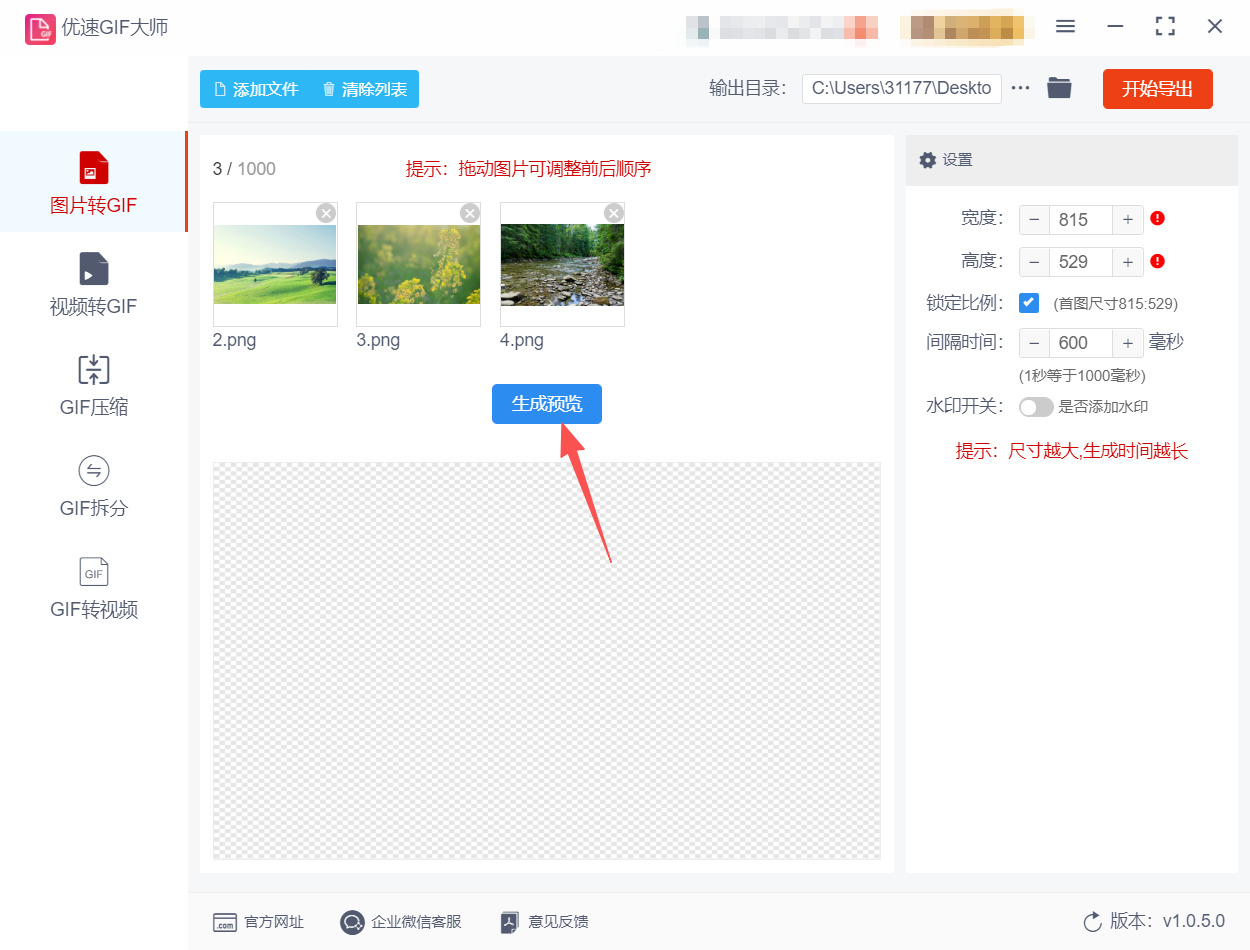Click the 间隔时间 input showing 600
The height and width of the screenshot is (950, 1250).
pyautogui.click(x=1081, y=343)
